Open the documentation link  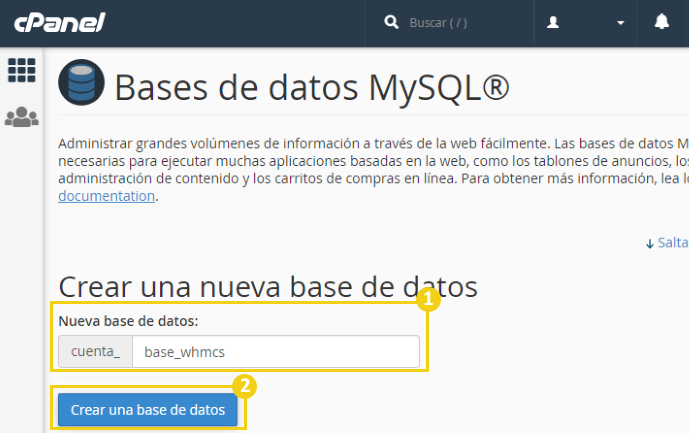point(106,196)
